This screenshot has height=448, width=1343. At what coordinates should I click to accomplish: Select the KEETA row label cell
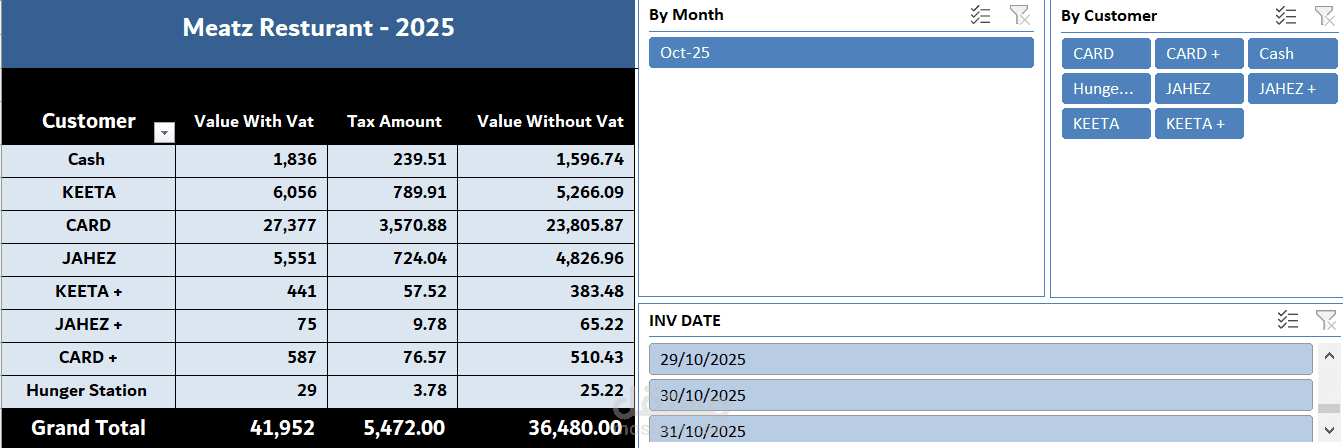pyautogui.click(x=88, y=193)
